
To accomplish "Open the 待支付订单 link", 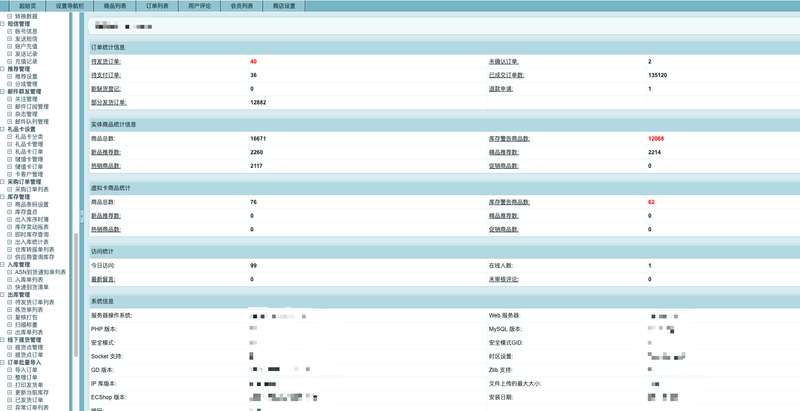I will (x=106, y=75).
